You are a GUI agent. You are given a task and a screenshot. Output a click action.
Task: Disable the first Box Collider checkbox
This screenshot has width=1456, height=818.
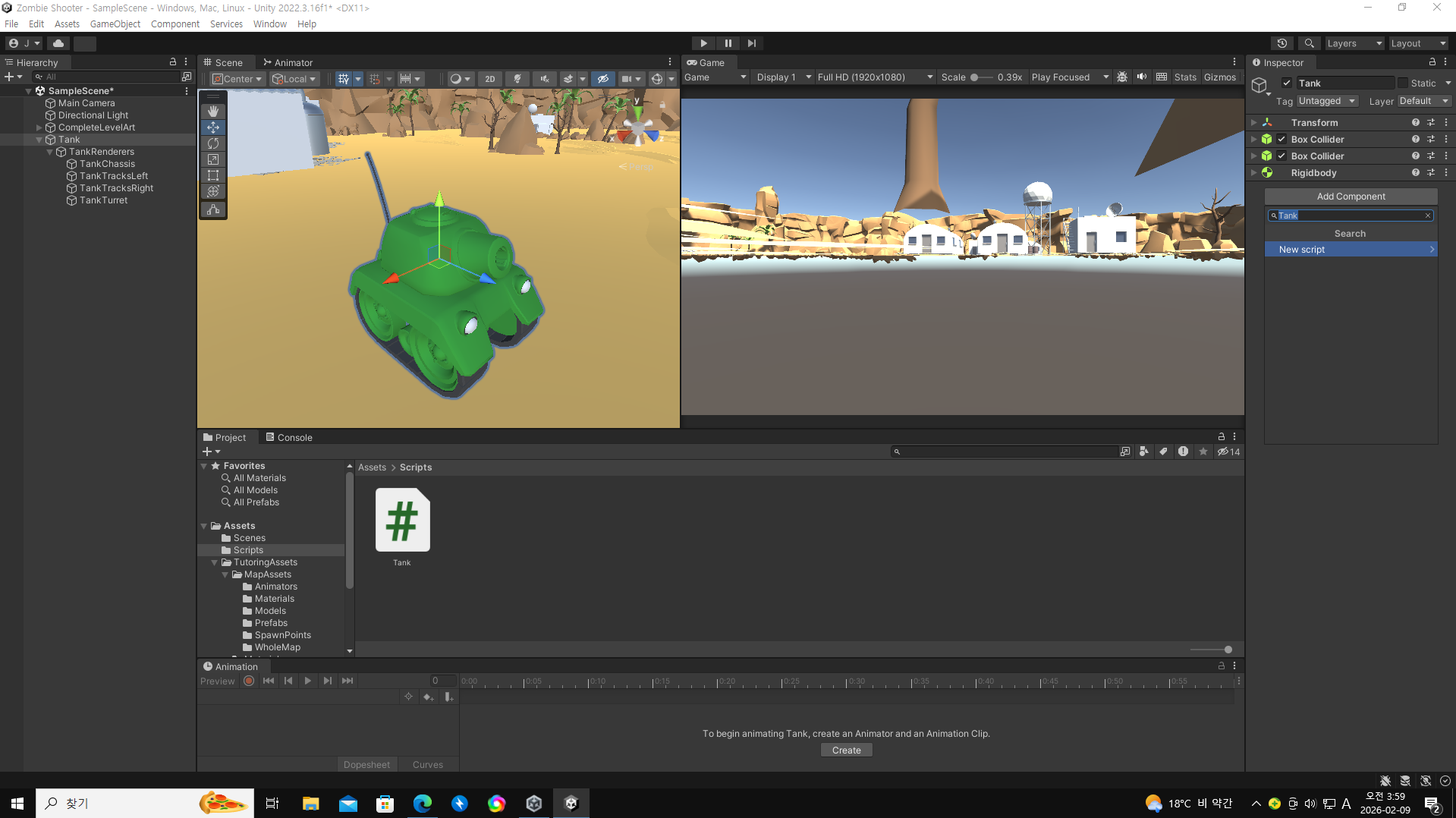[1281, 139]
